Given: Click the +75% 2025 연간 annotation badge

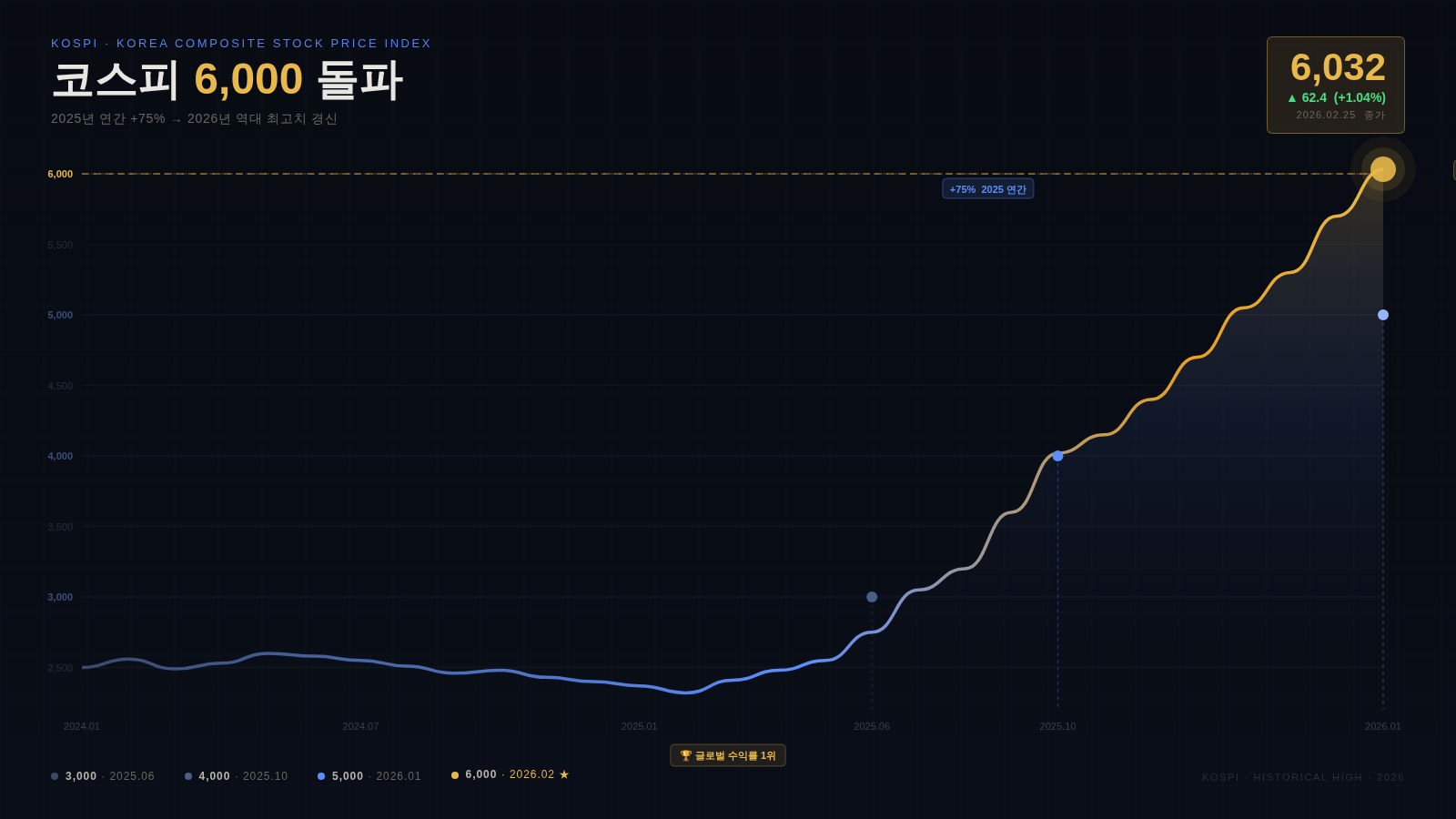Looking at the screenshot, I should 987,189.
